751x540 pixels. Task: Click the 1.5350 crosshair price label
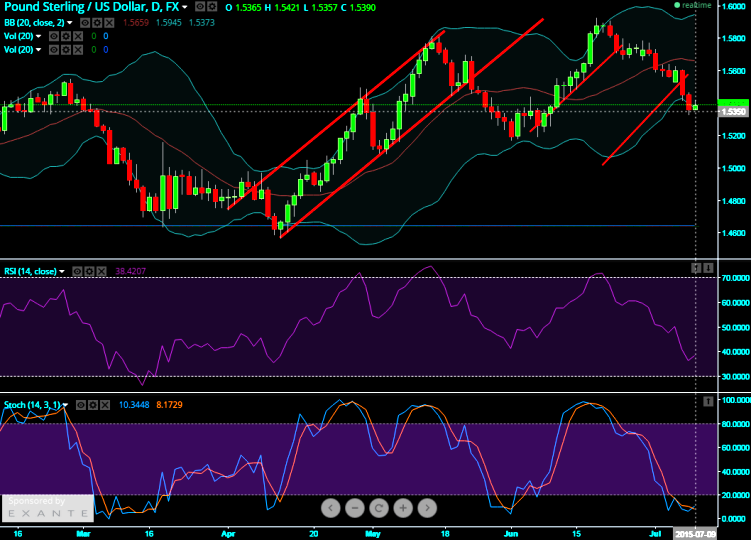pyautogui.click(x=734, y=112)
